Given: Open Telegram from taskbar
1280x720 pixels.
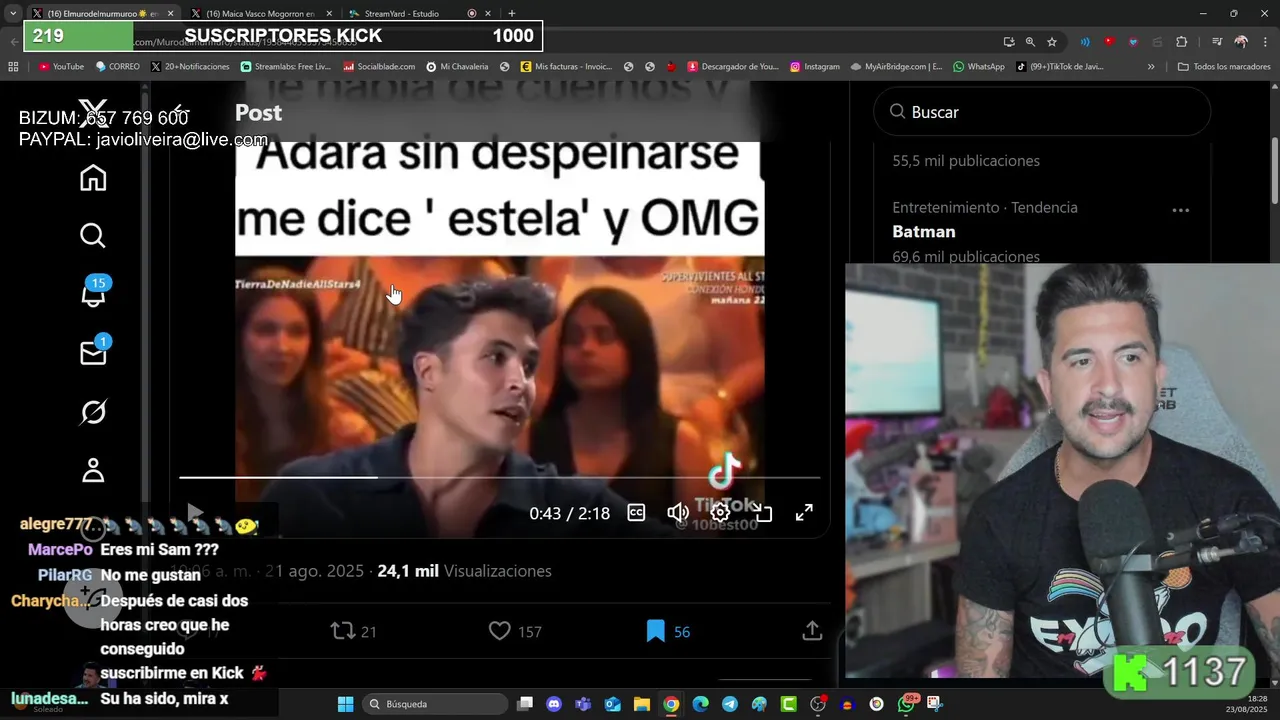Looking at the screenshot, I should (730, 704).
